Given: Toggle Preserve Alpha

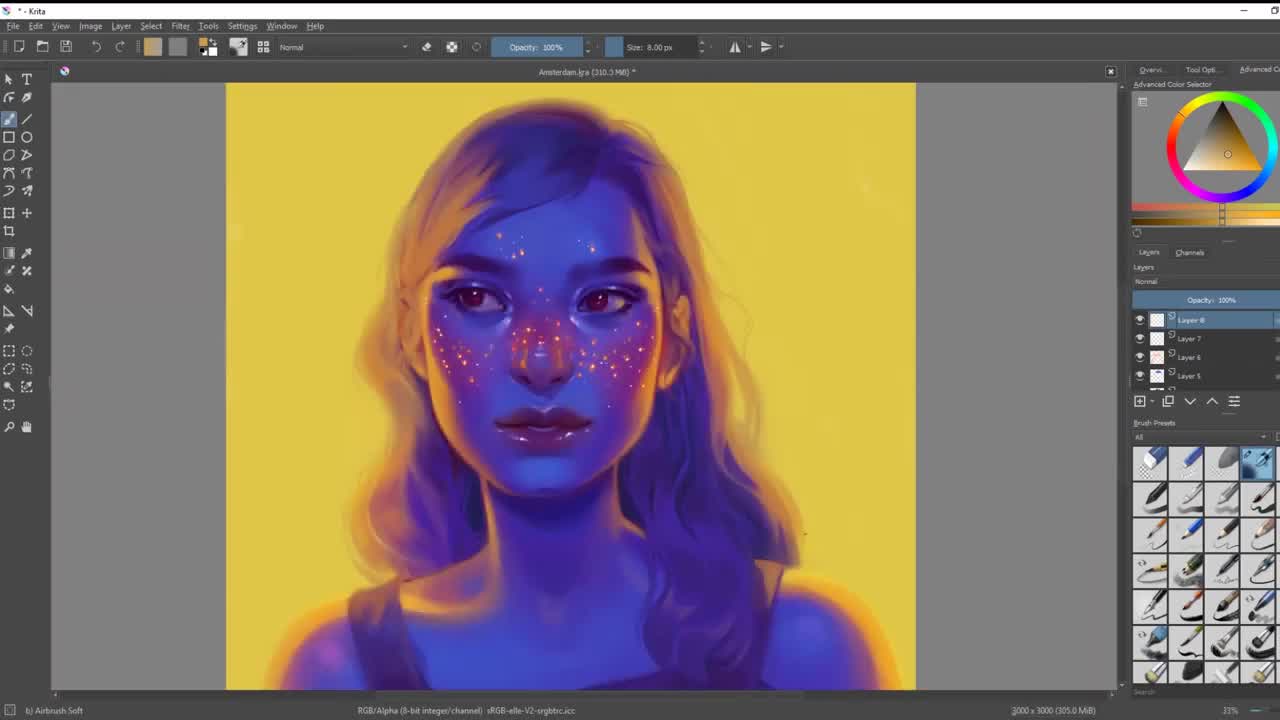Looking at the screenshot, I should click(452, 47).
